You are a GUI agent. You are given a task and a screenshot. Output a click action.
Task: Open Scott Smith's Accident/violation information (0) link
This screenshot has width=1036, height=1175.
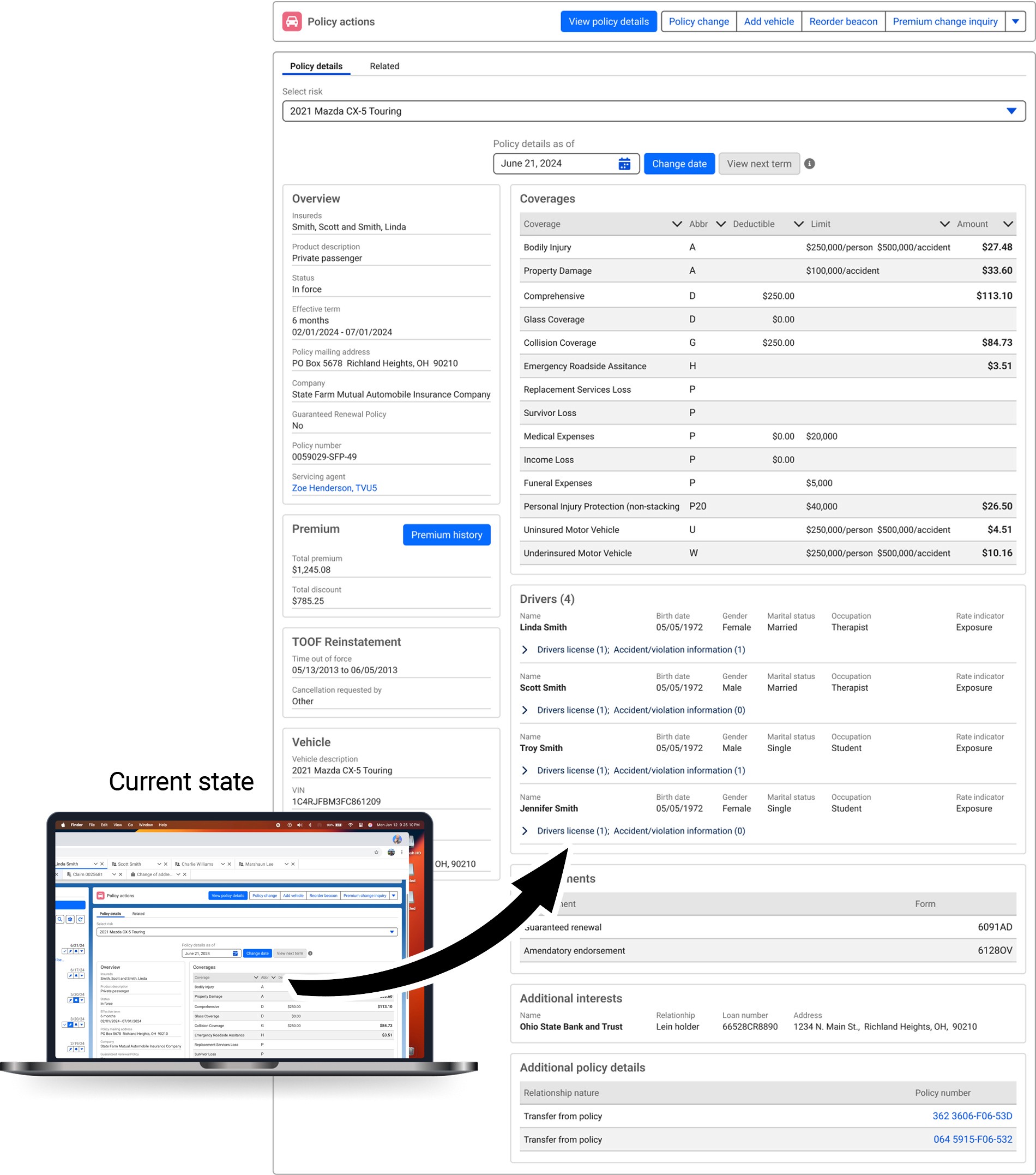[679, 710]
